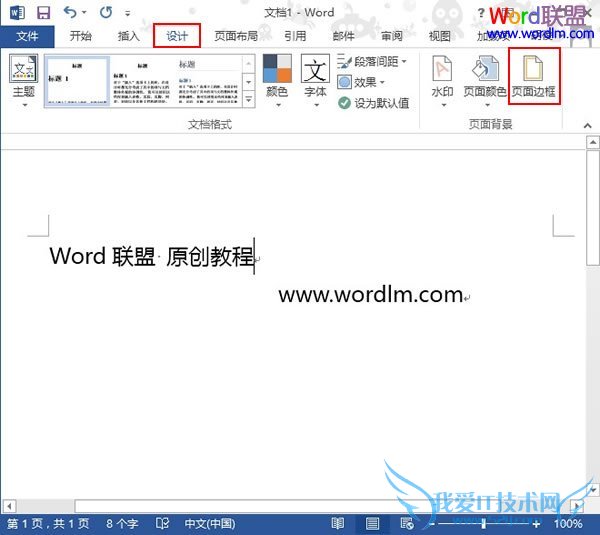Click the text 'www.wordlm.com' in document
The height and width of the screenshot is (535, 600).
(371, 295)
